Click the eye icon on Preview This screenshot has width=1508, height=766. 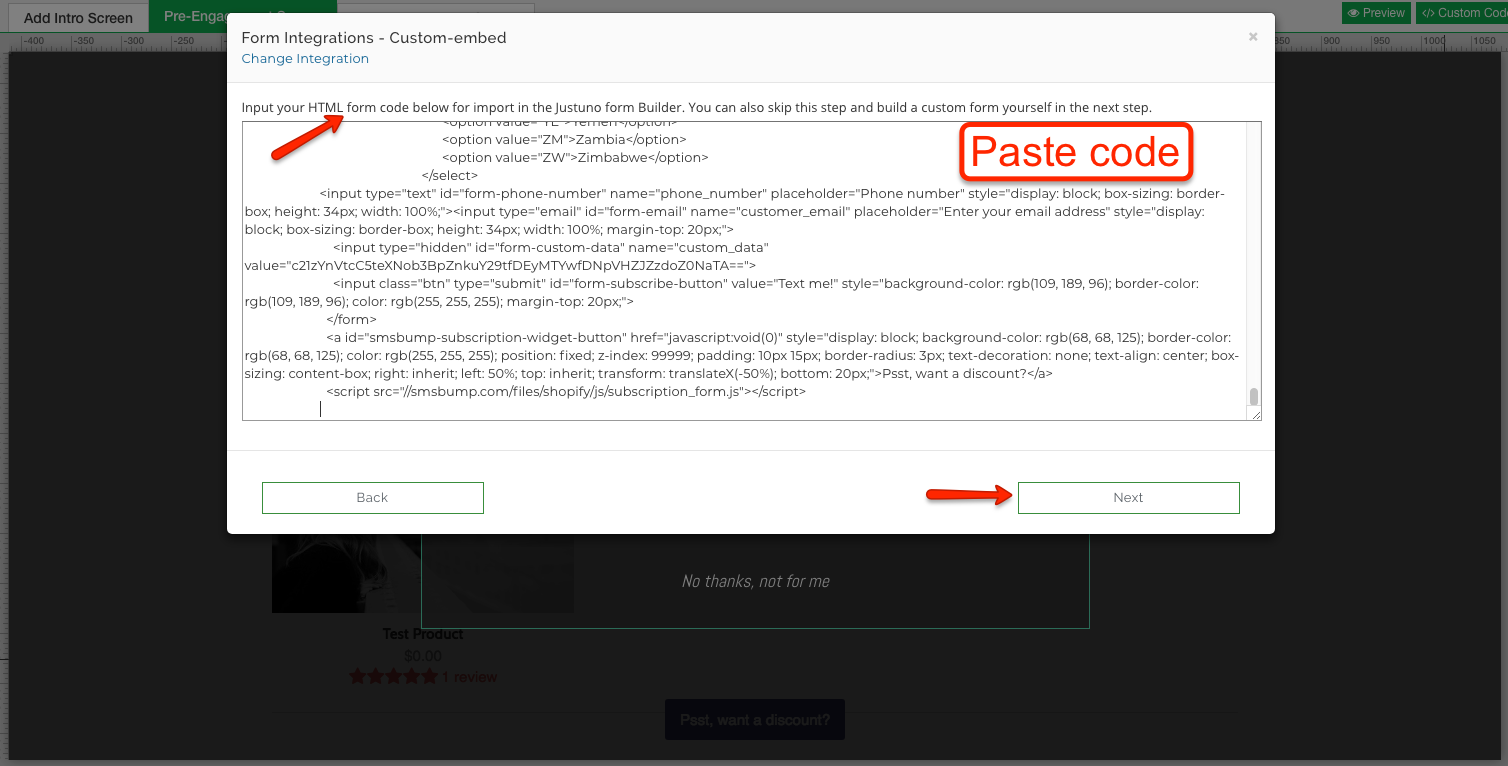click(x=1353, y=13)
